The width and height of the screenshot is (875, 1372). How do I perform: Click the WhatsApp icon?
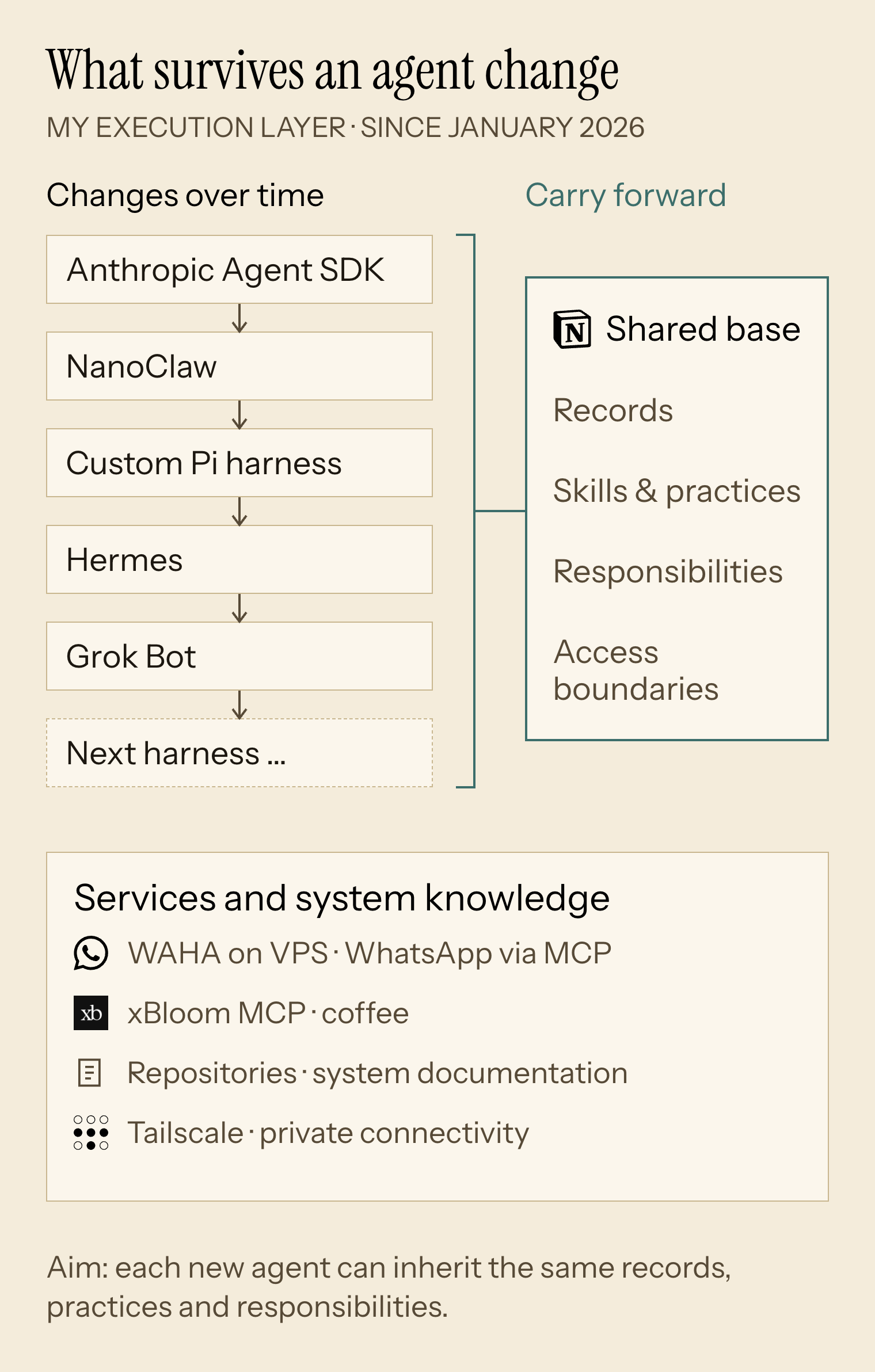[91, 953]
